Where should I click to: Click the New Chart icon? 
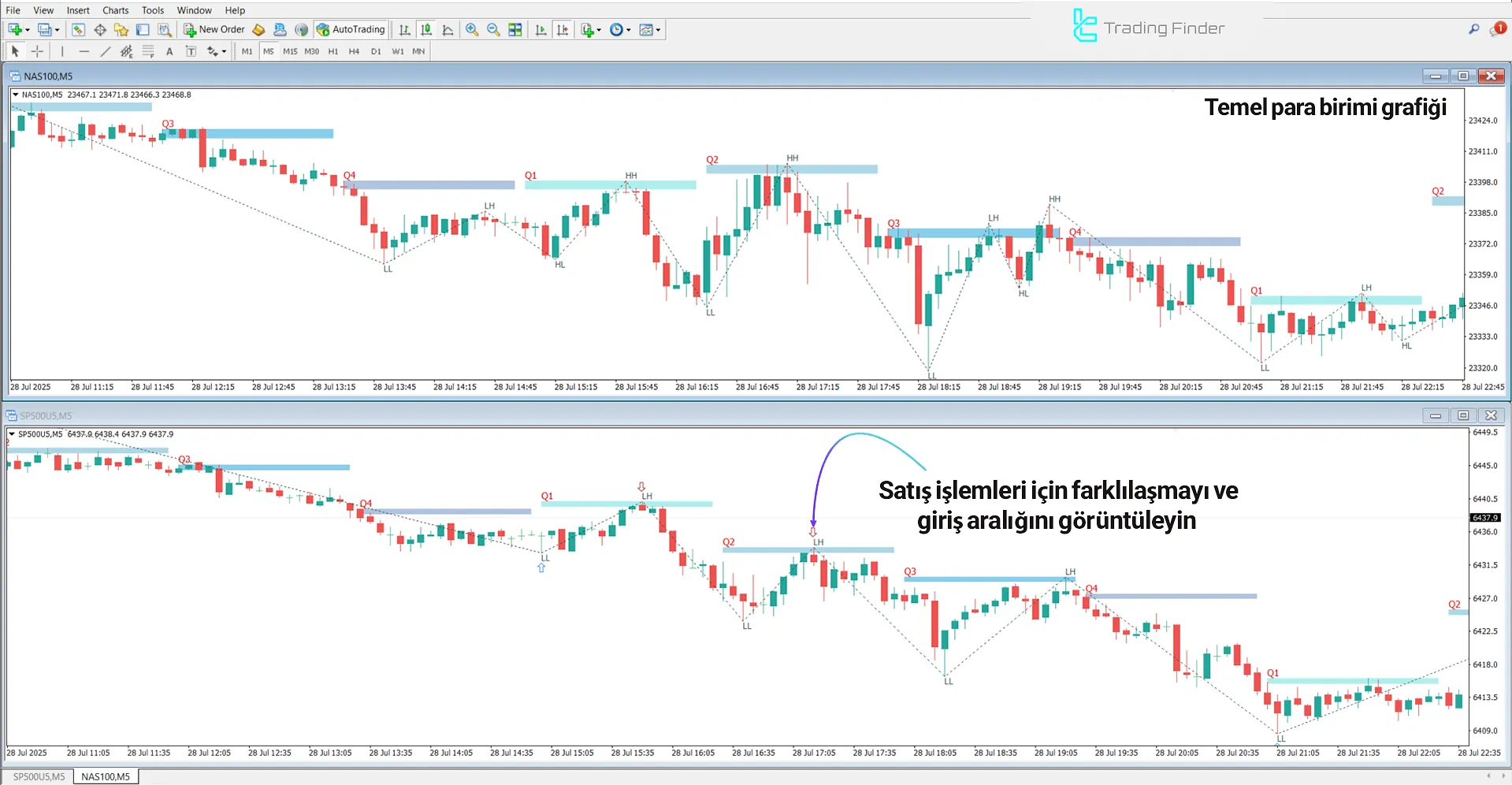(x=15, y=30)
